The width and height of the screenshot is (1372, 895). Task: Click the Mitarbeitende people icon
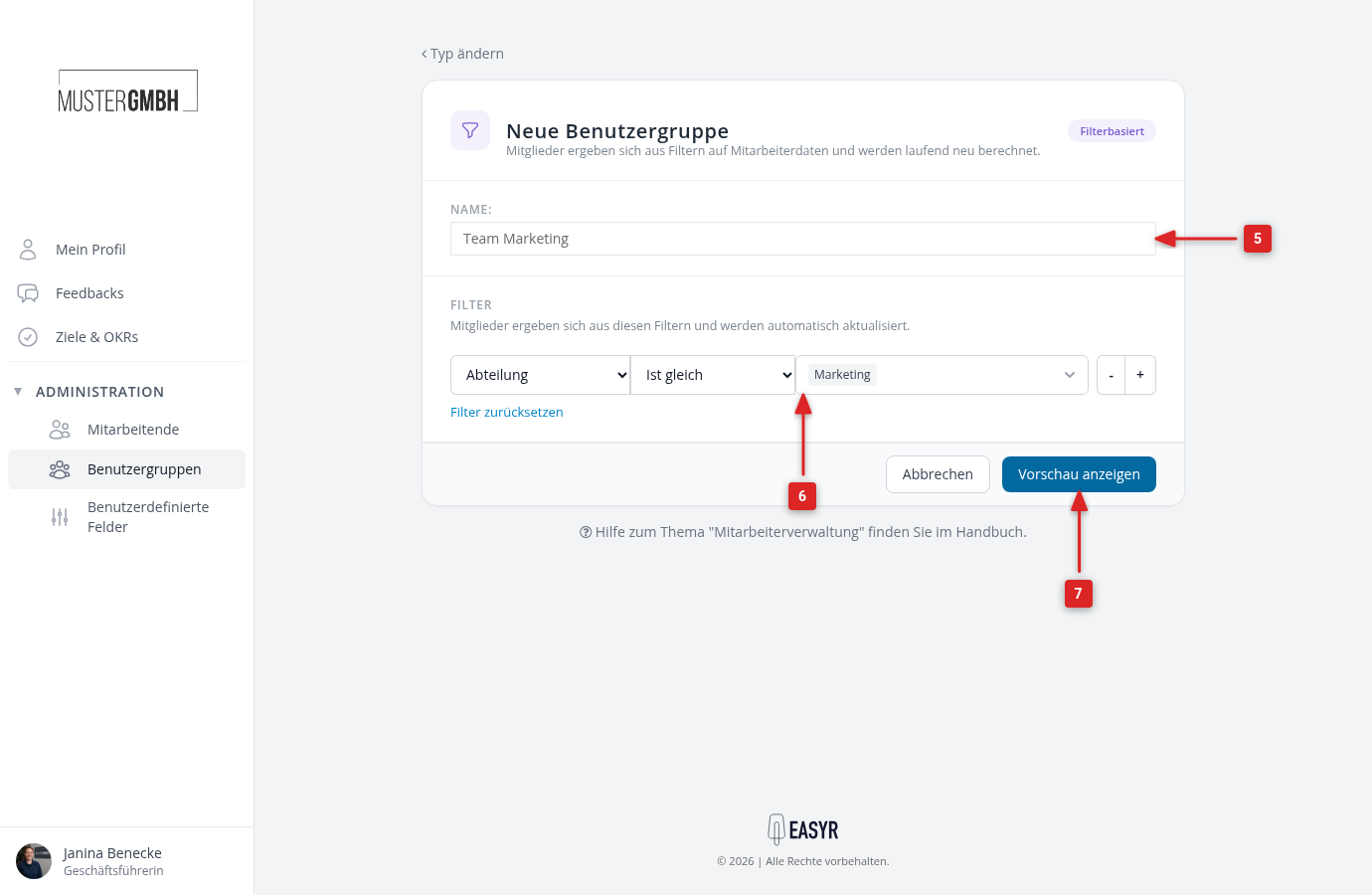click(x=60, y=430)
